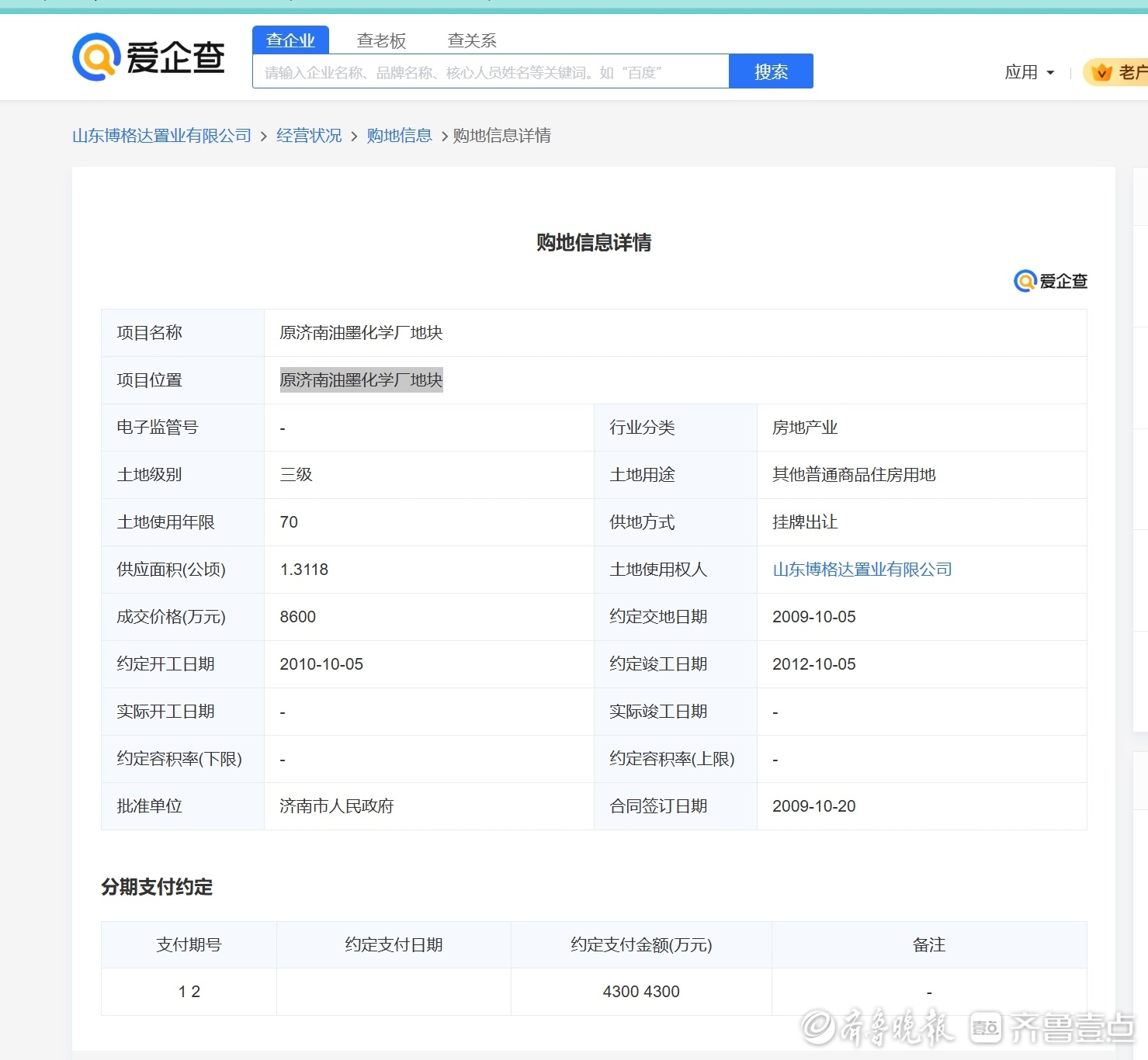1148x1060 pixels.
Task: Click payment amount cell 4300 4300
Action: tap(641, 992)
